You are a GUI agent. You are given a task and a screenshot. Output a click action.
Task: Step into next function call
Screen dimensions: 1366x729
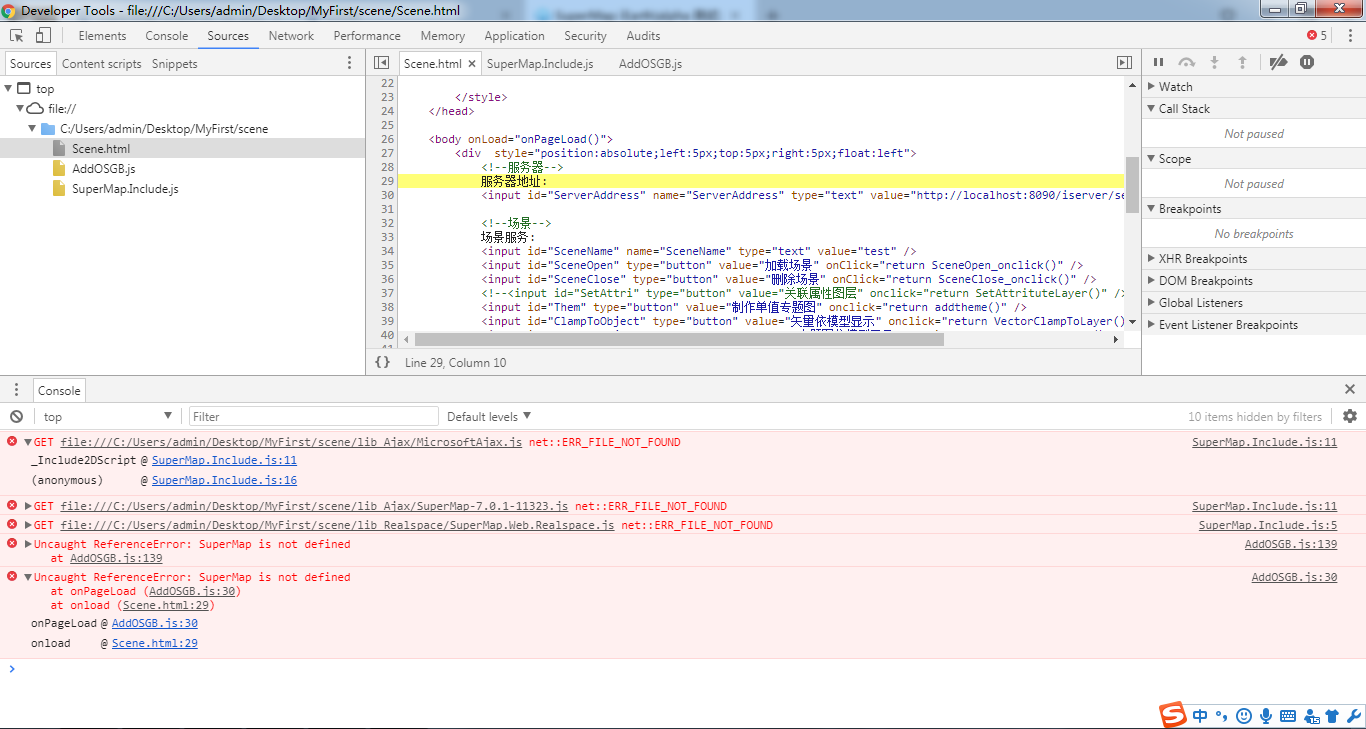point(1215,62)
